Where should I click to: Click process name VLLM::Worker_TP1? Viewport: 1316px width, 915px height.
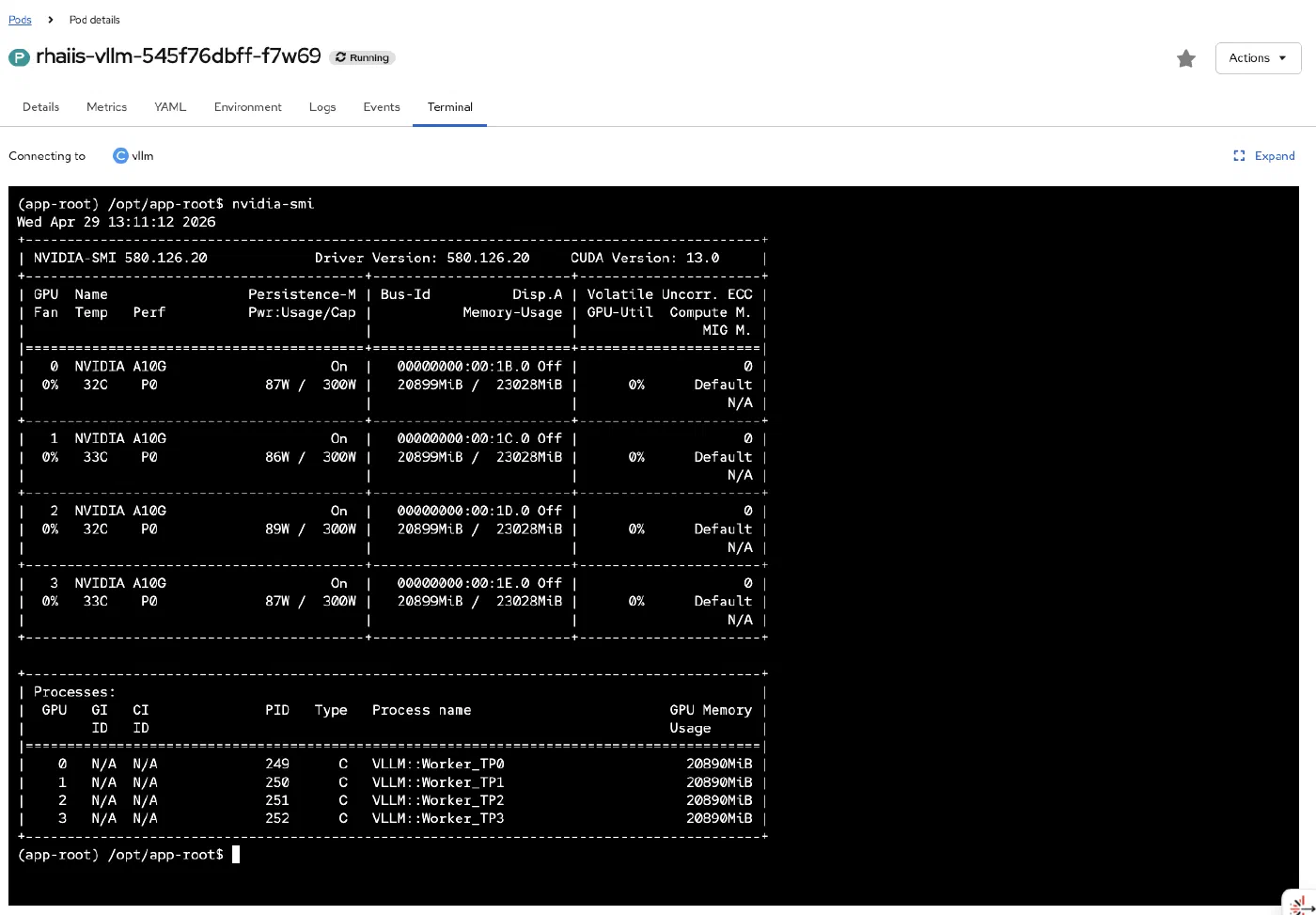438,782
